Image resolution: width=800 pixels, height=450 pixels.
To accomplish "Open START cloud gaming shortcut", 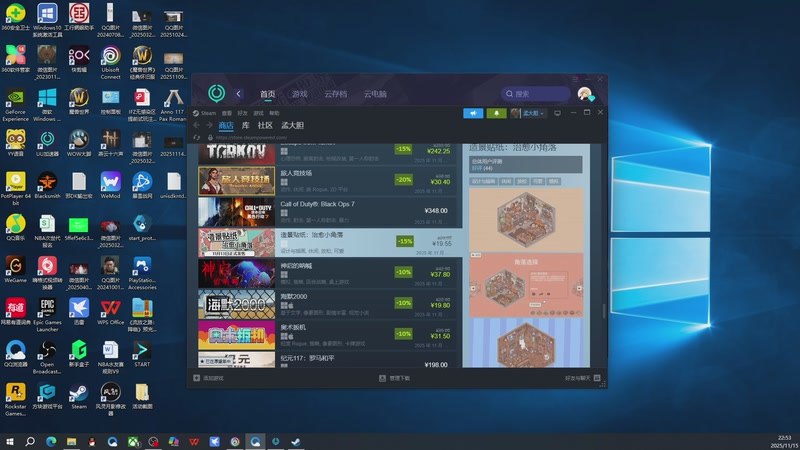I will (x=142, y=354).
